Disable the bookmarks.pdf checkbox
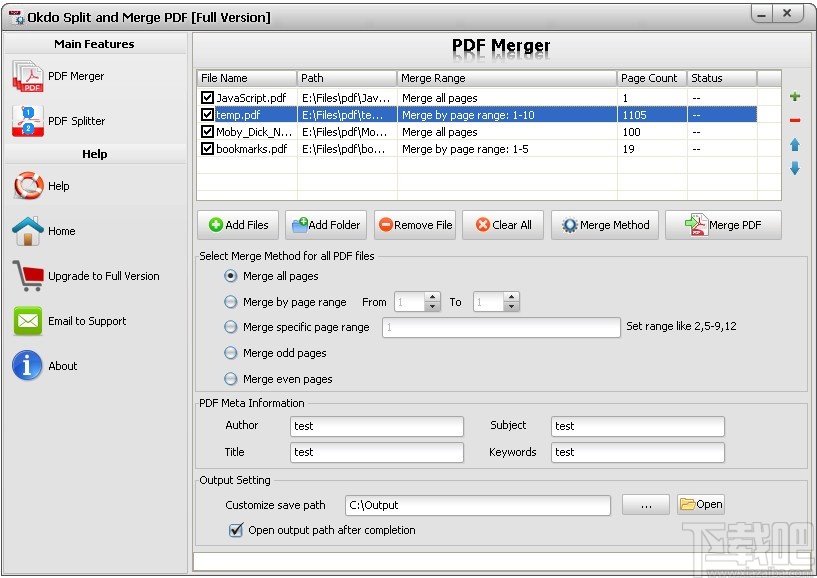This screenshot has width=817, height=578. (207, 149)
